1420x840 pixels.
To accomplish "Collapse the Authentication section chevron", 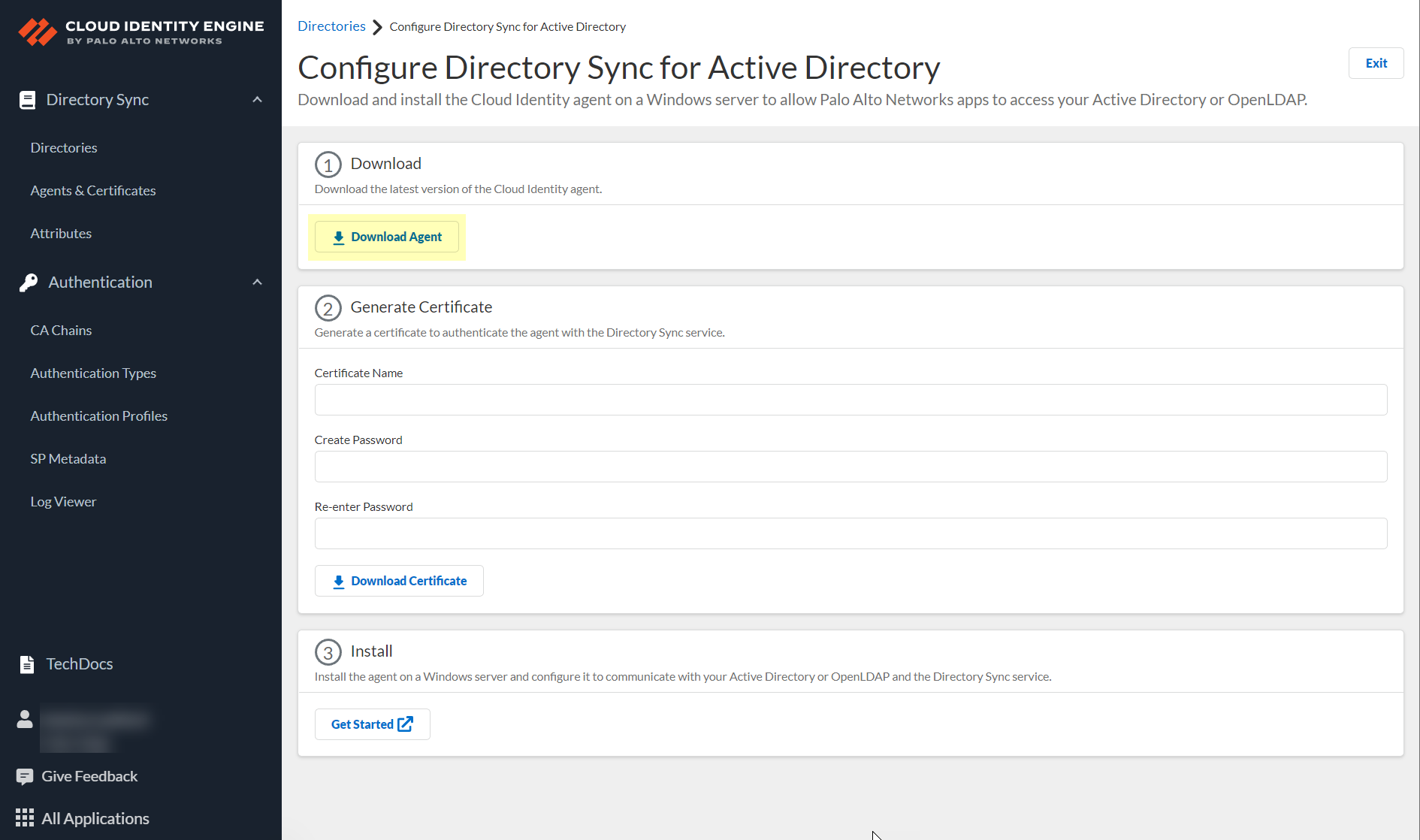I will (x=257, y=283).
